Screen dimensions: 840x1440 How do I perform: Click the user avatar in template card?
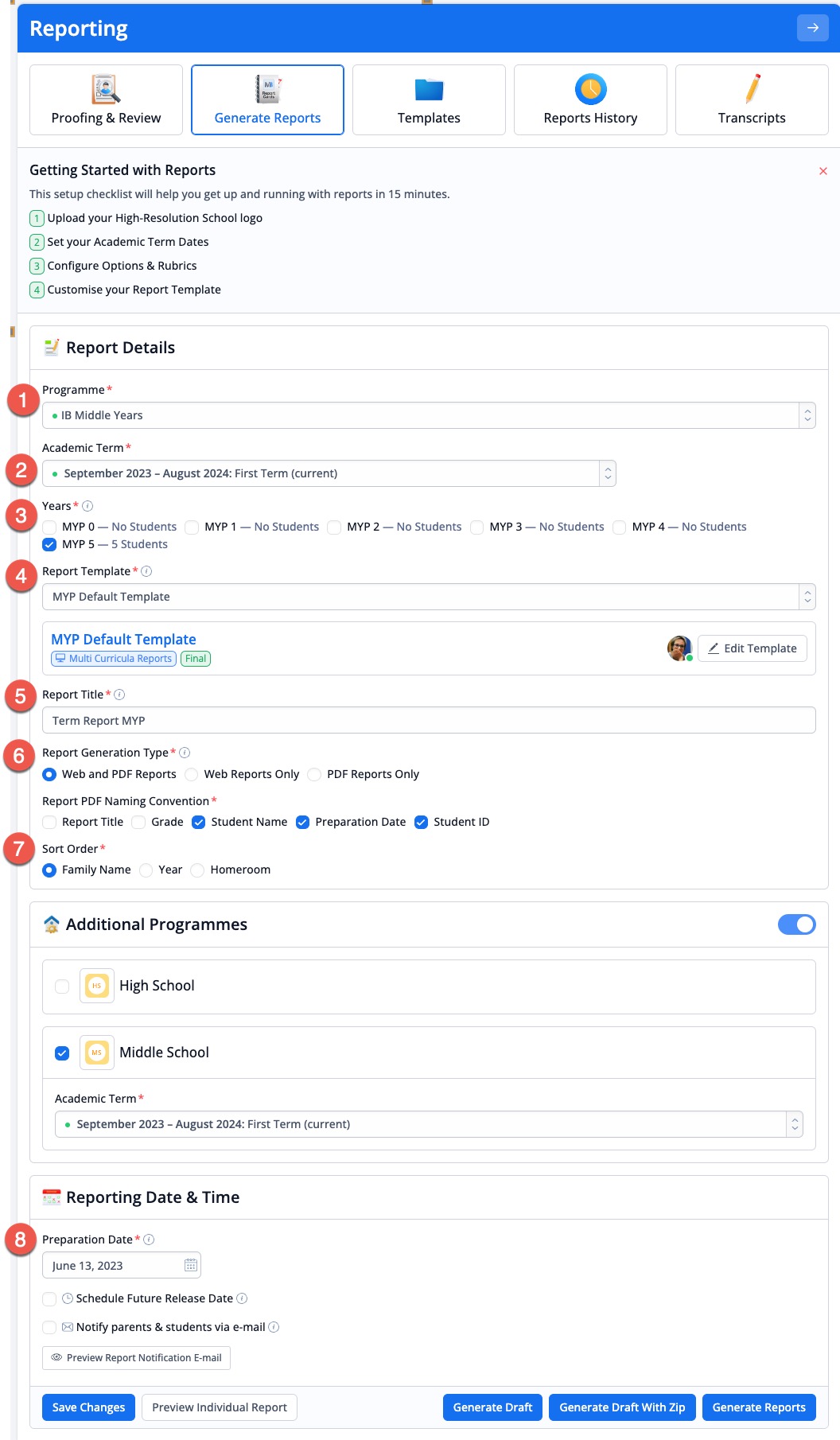pos(679,648)
